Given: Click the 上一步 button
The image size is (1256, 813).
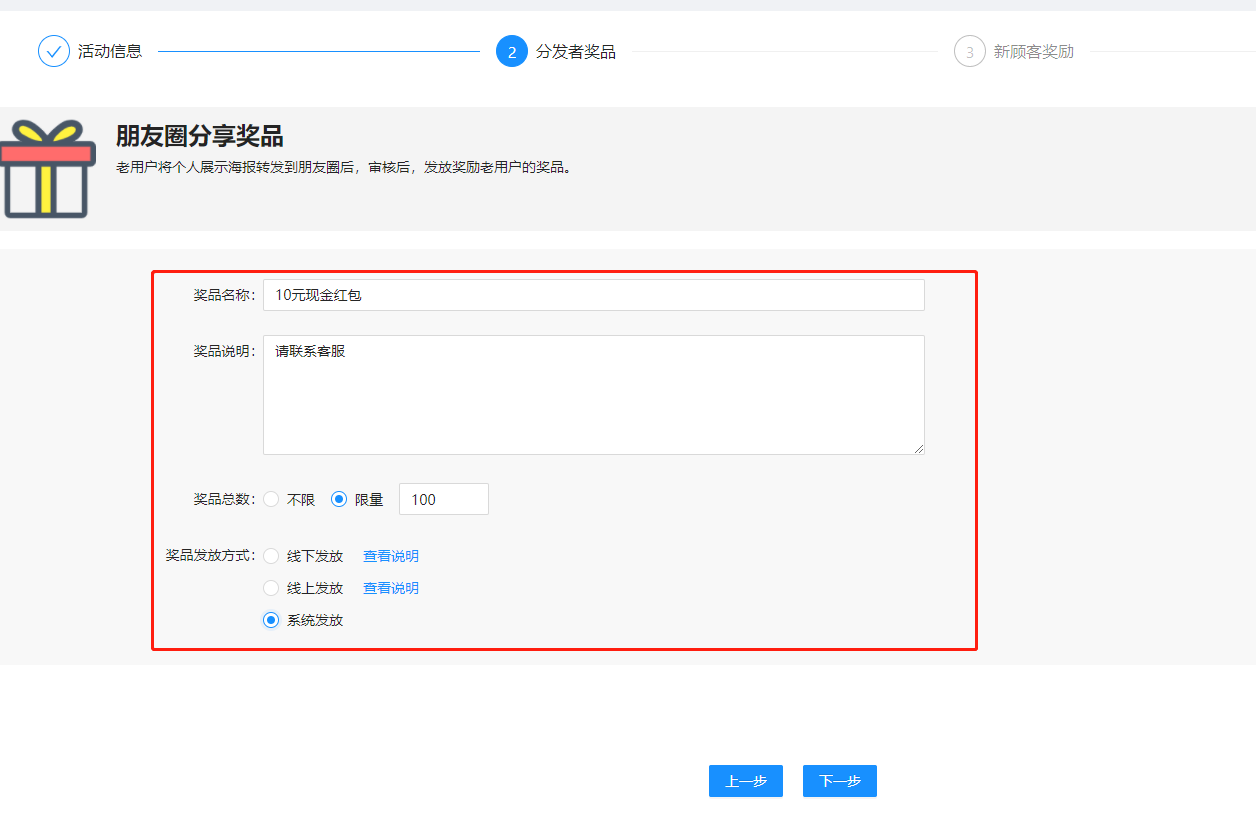Looking at the screenshot, I should tap(745, 781).
